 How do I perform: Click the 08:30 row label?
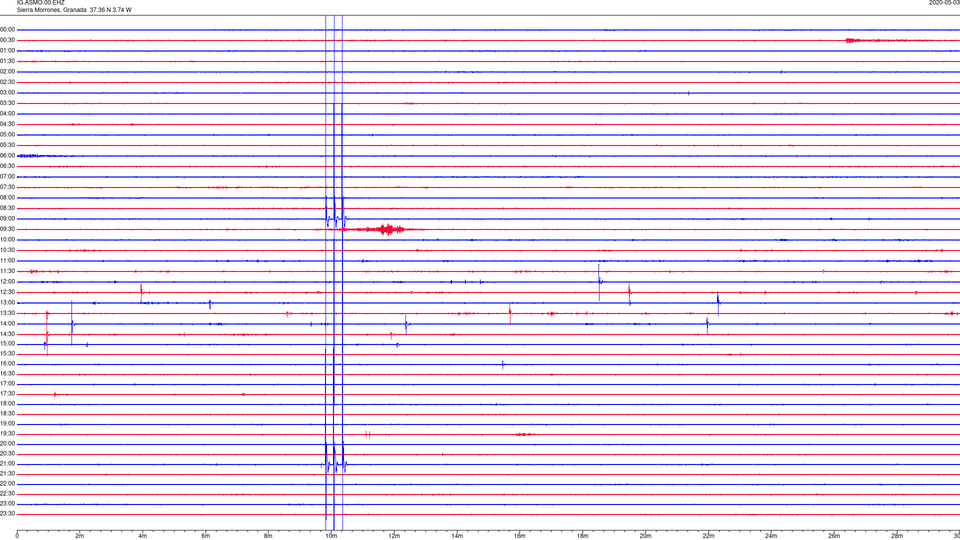coord(8,208)
